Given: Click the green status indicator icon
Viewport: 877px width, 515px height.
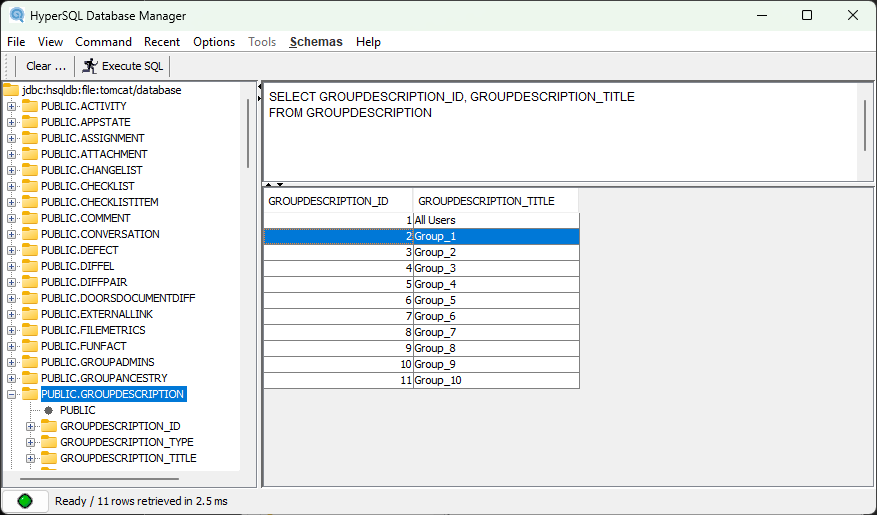Looking at the screenshot, I should pos(25,501).
